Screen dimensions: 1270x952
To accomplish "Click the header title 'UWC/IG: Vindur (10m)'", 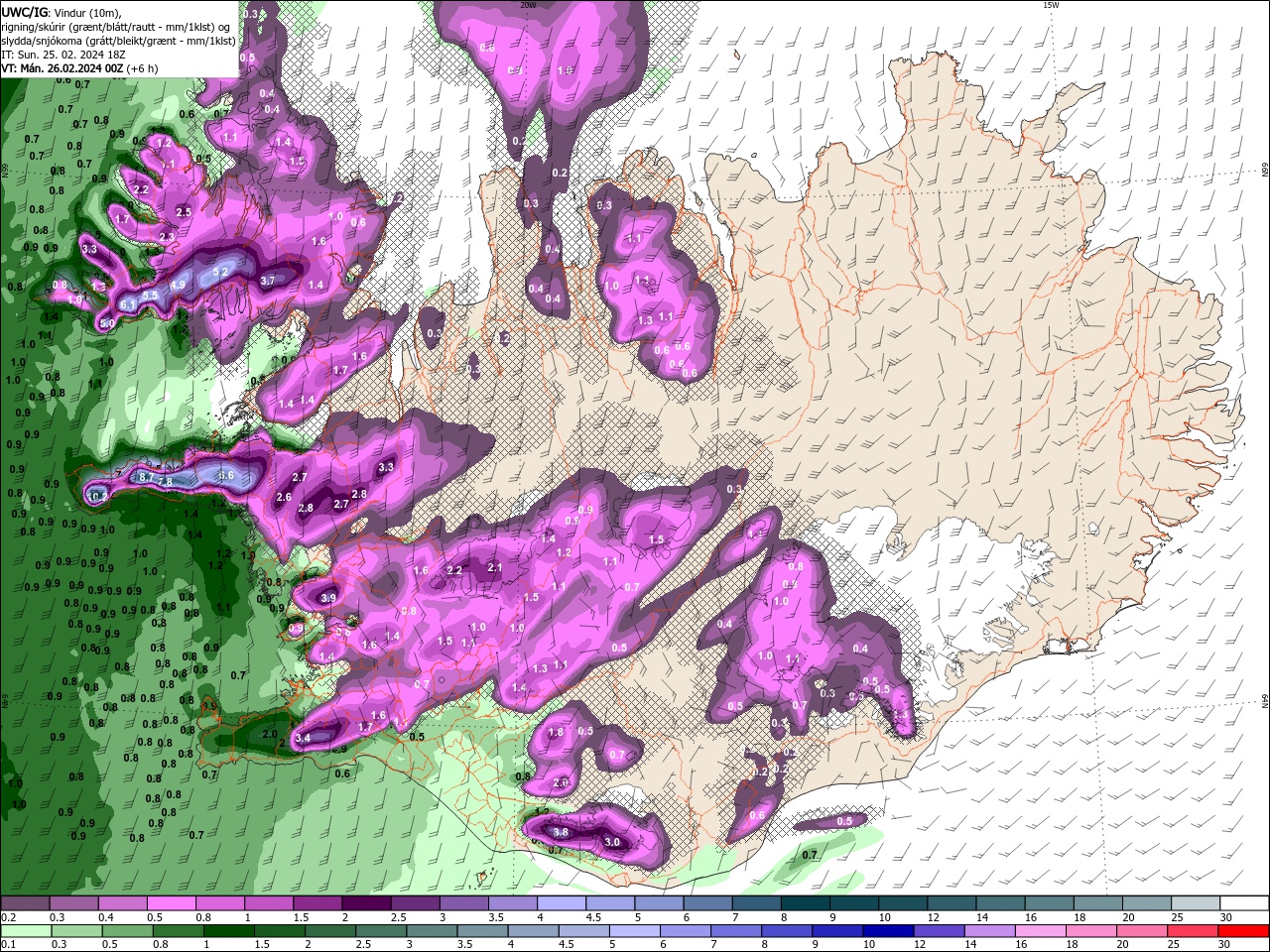I will (x=62, y=11).
